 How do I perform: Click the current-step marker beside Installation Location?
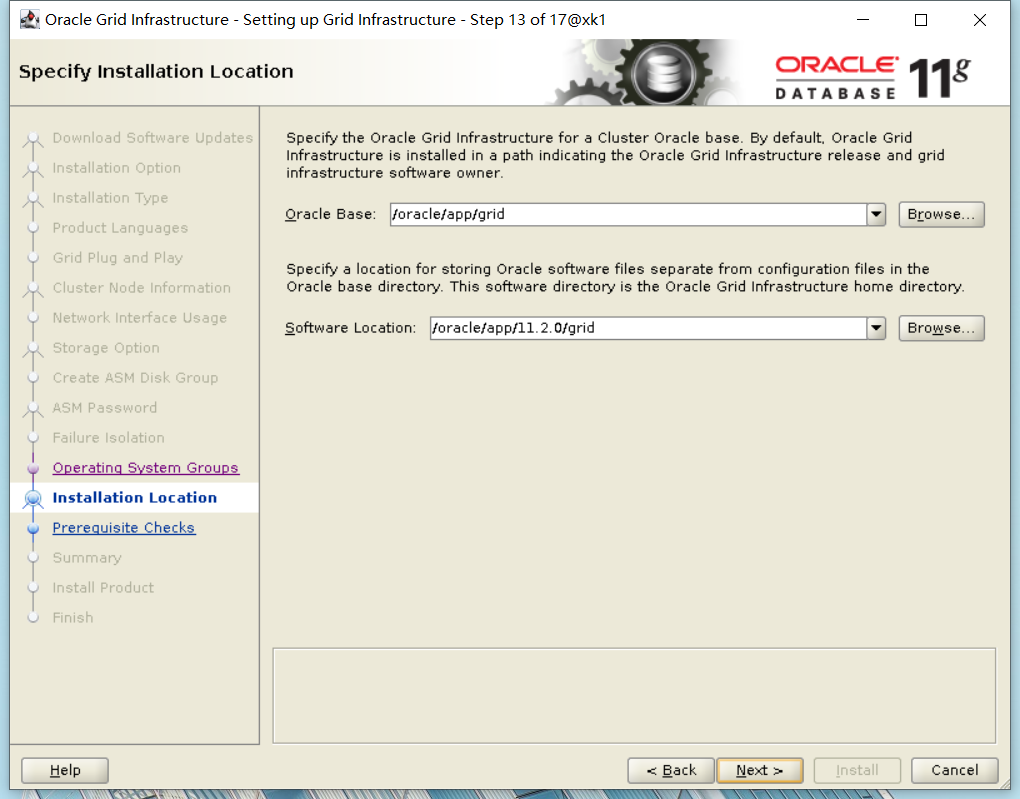pyautogui.click(x=33, y=498)
